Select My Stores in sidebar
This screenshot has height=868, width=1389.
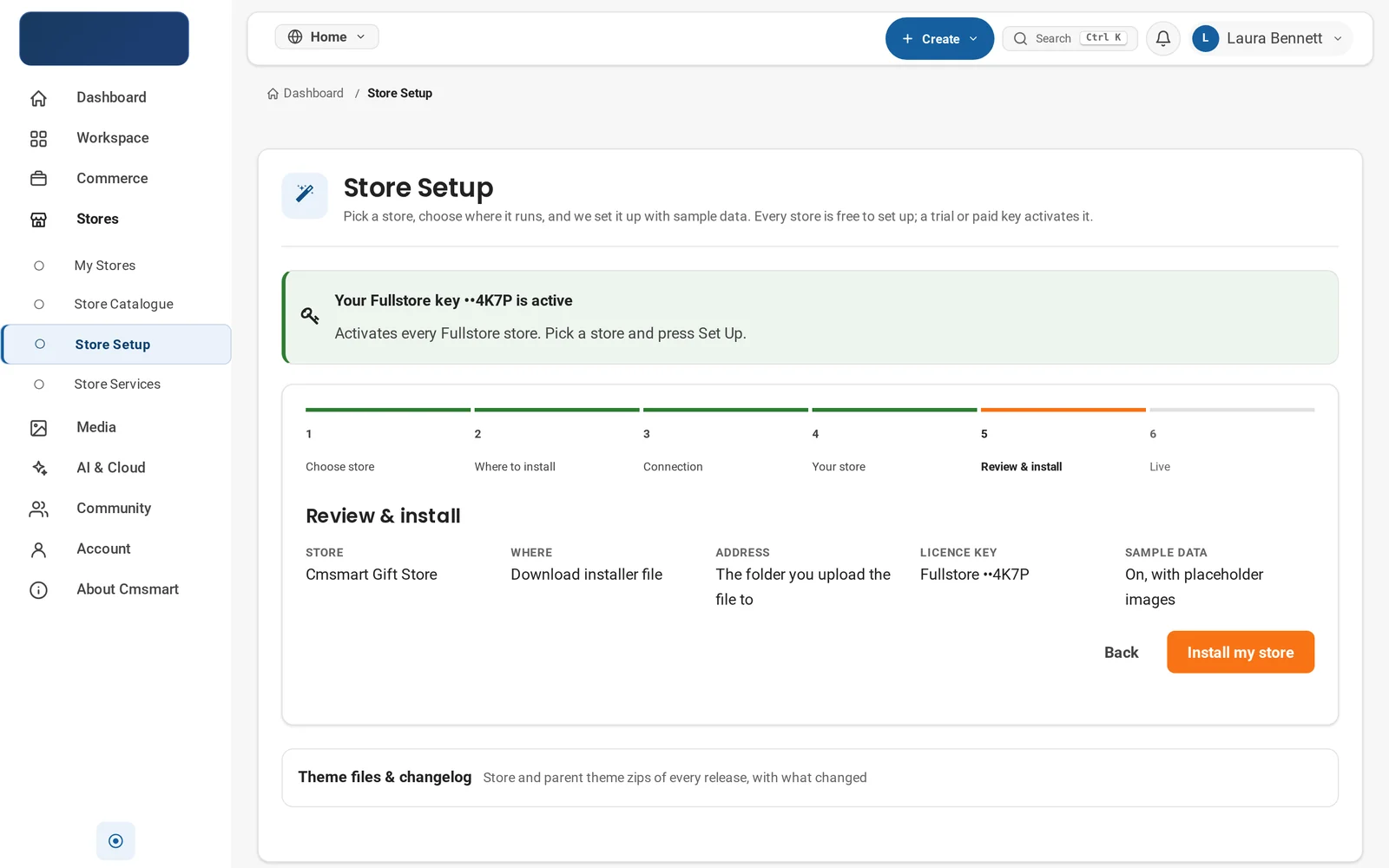click(x=105, y=266)
